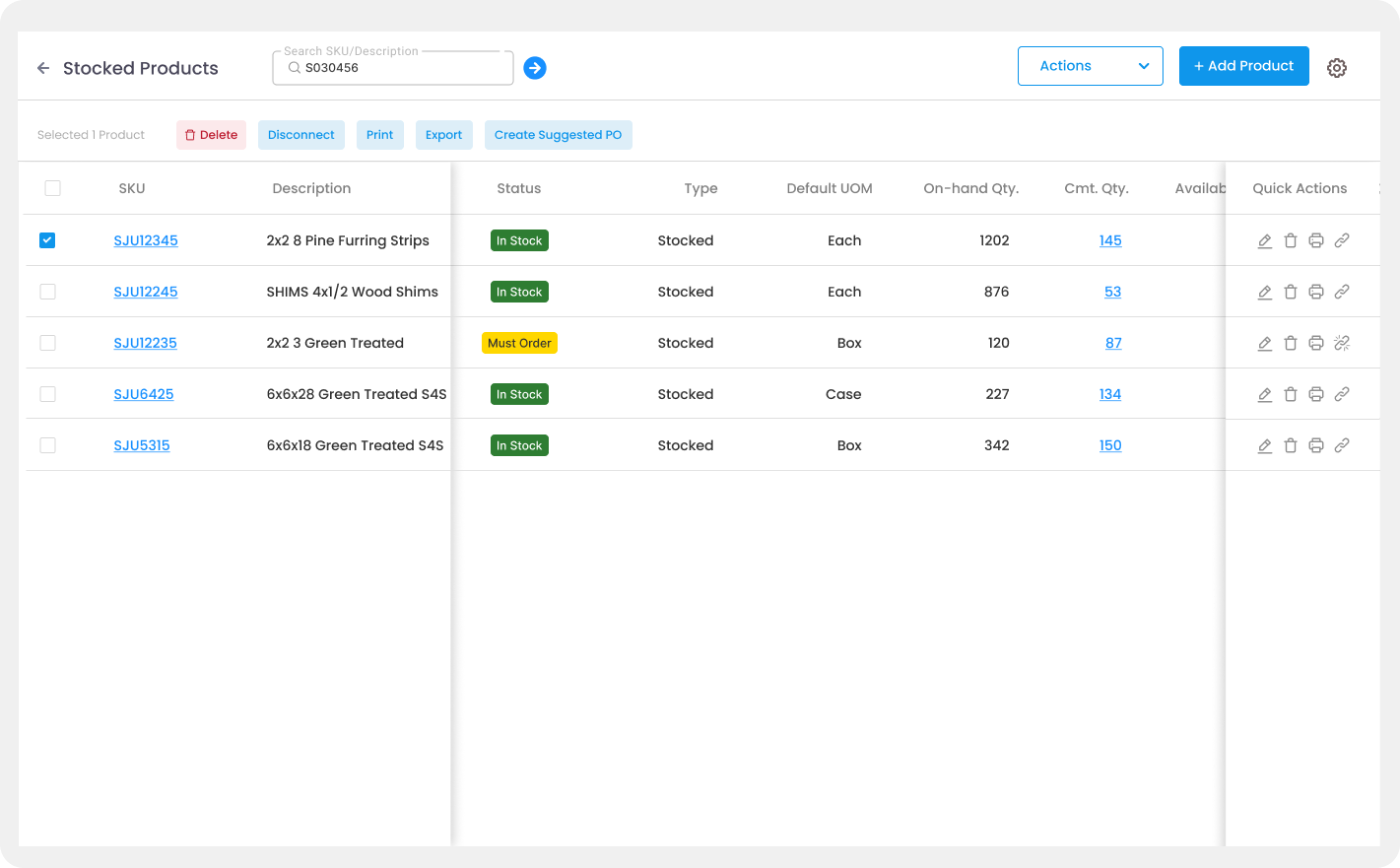Open the Actions dropdown
The height and width of the screenshot is (868, 1400).
coord(1090,66)
